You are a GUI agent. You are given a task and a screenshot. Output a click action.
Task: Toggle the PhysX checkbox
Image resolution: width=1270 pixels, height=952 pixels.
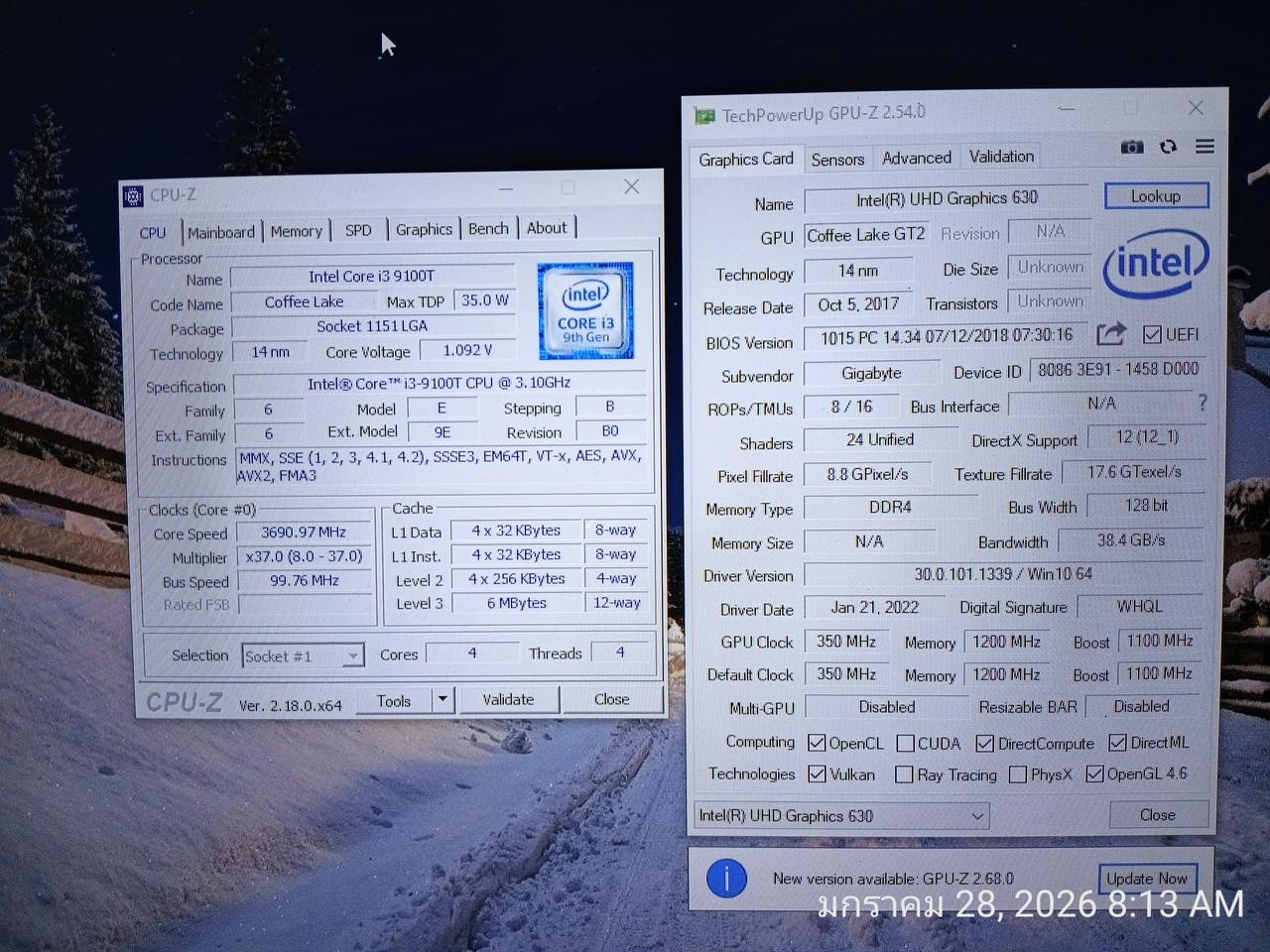pyautogui.click(x=1017, y=774)
